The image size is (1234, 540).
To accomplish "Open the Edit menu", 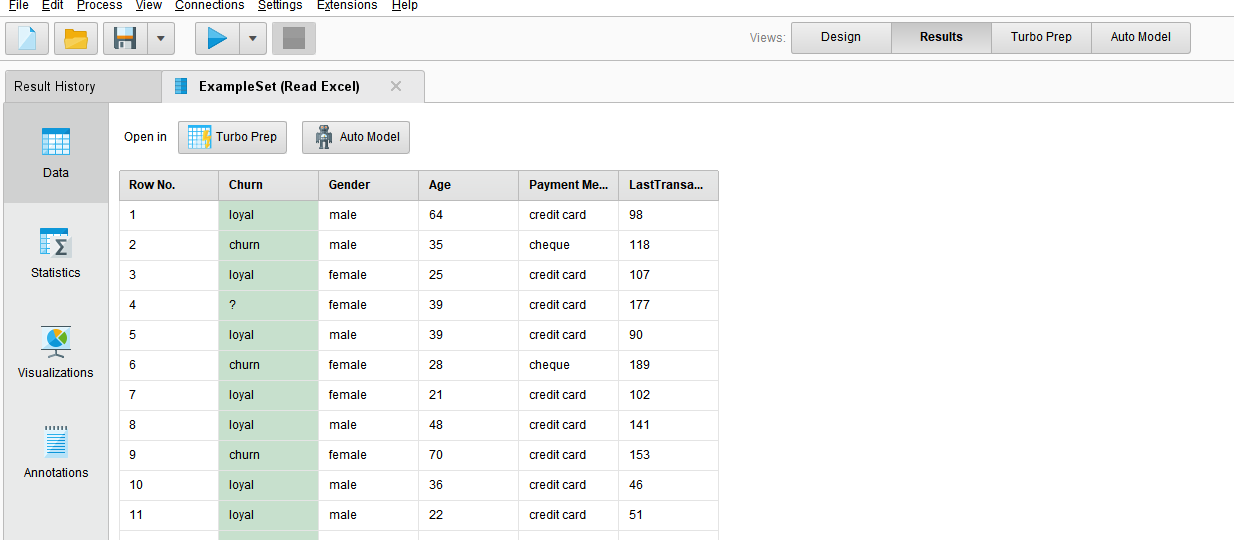I will (x=53, y=5).
